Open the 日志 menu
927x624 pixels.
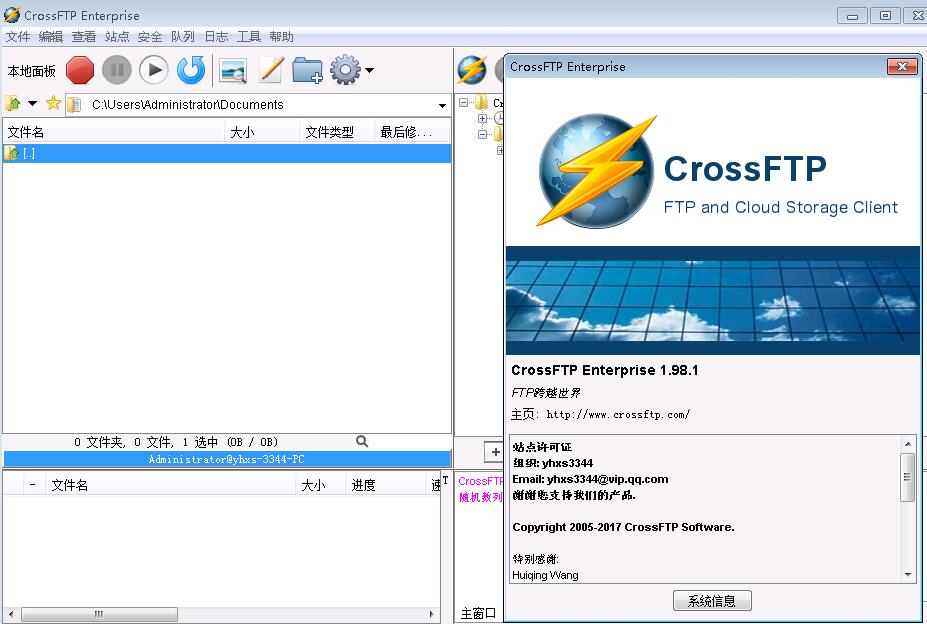click(216, 37)
